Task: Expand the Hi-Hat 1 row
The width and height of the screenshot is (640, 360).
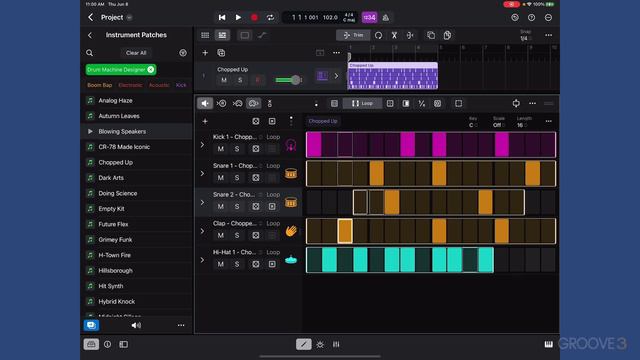Action: [202, 260]
